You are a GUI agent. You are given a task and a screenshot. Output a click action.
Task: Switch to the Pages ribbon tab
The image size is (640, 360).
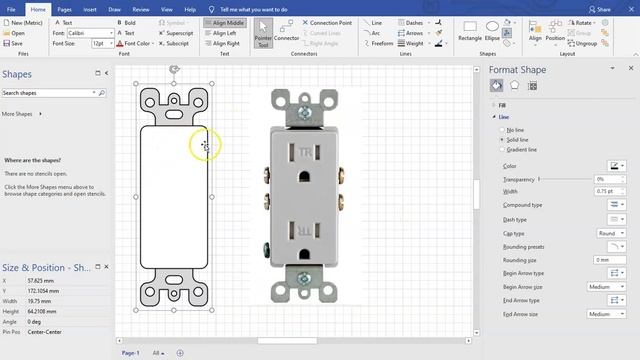click(64, 9)
